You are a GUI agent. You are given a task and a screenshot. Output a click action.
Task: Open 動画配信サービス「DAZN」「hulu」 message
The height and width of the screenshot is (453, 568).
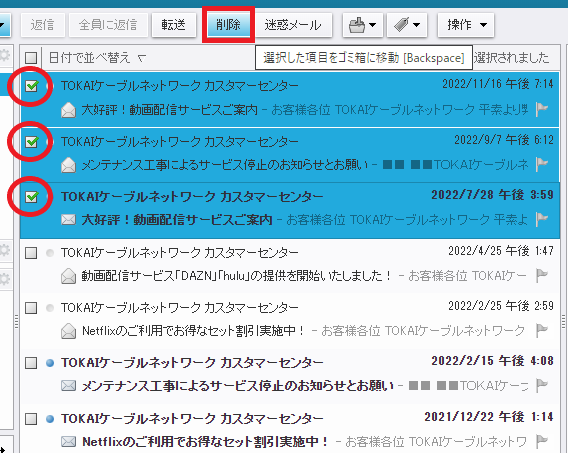coord(237,276)
